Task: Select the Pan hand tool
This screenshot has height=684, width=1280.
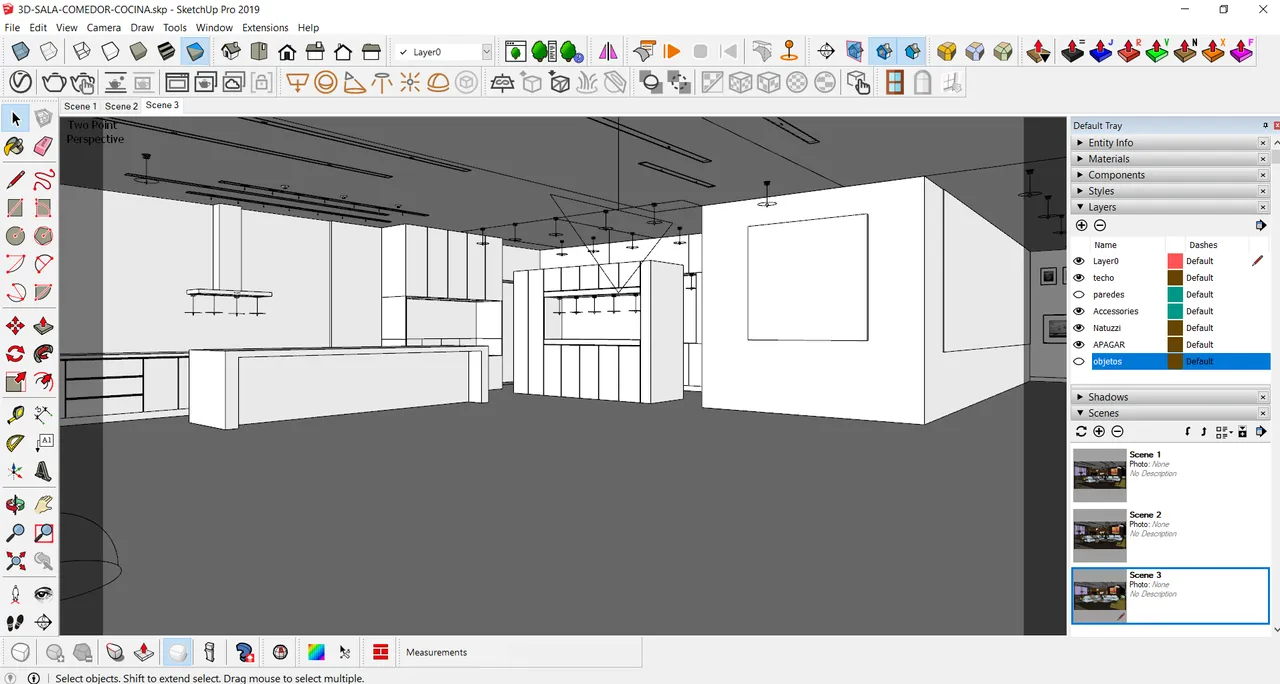Action: tap(43, 505)
